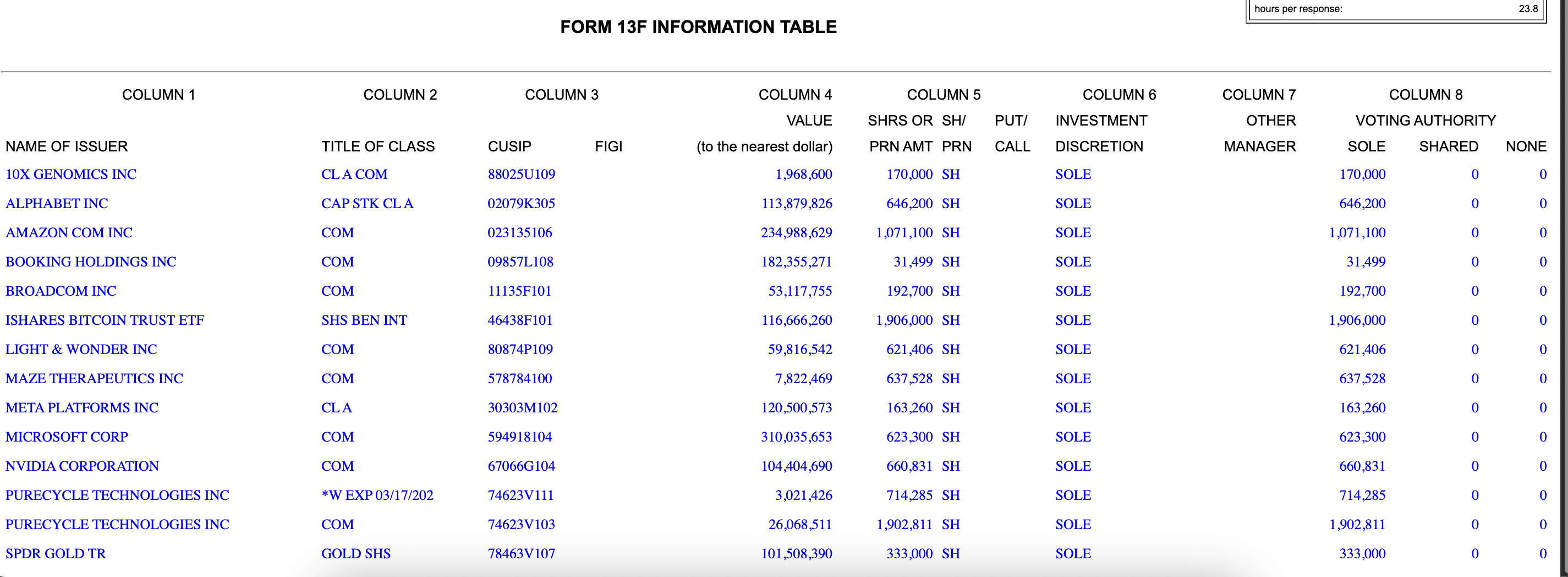Image resolution: width=1568 pixels, height=577 pixels.
Task: Select shares amount 31,499 in Column 5
Action: click(x=913, y=262)
